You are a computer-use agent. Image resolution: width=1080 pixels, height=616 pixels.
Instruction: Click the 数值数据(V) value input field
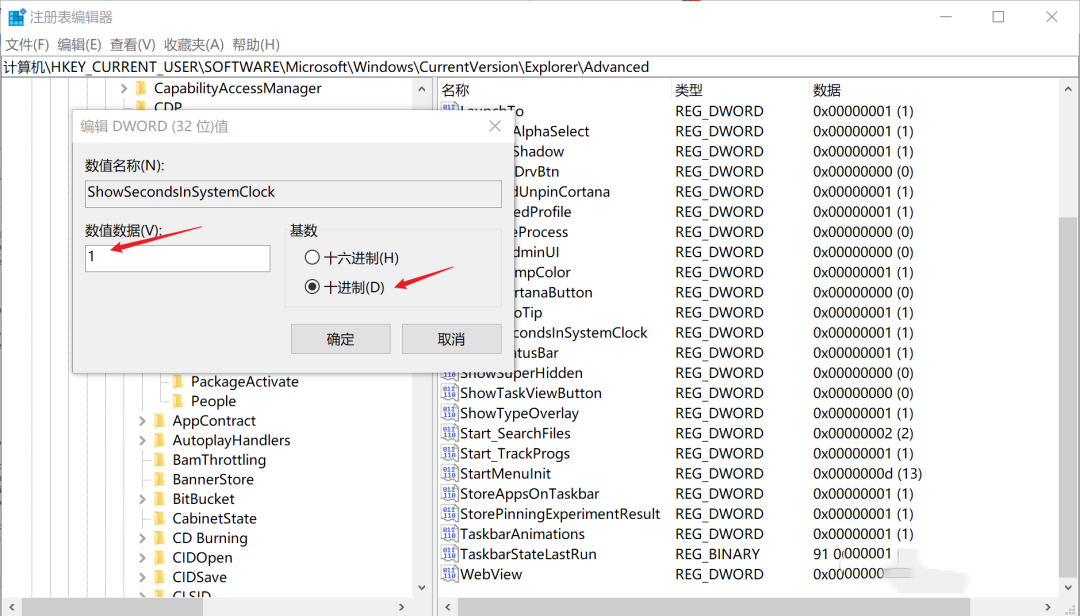click(x=178, y=258)
